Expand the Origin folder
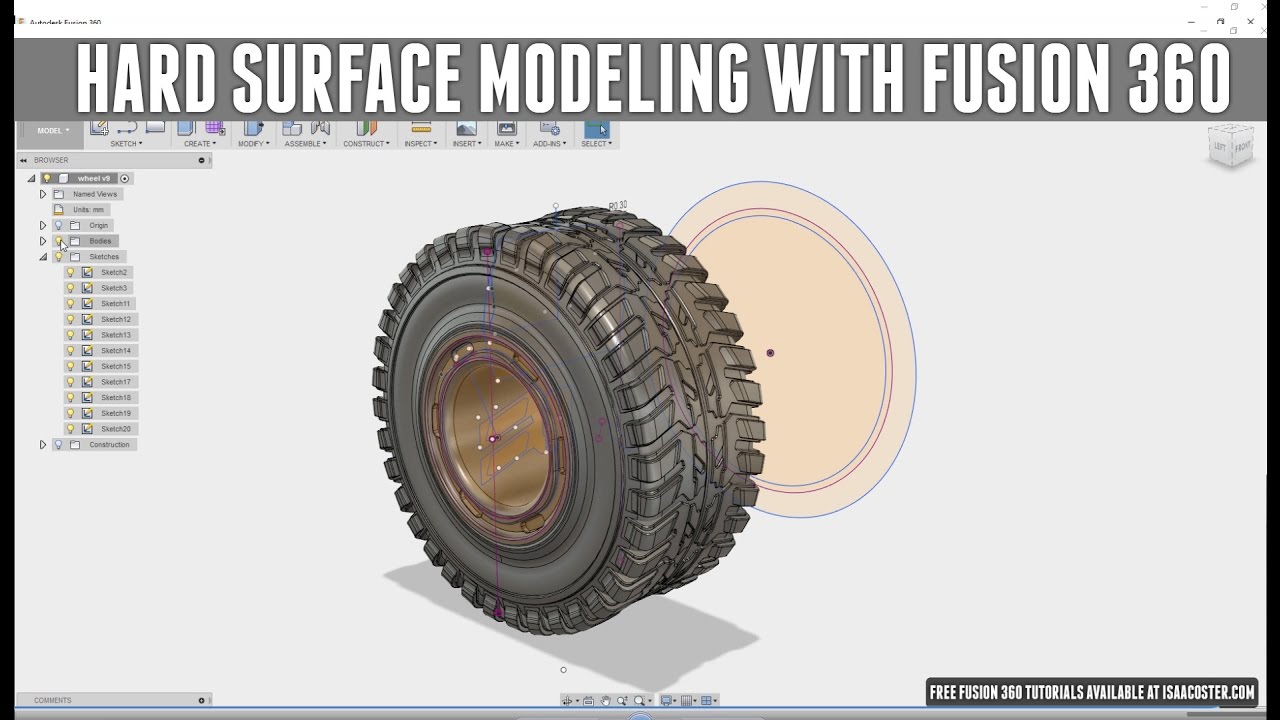The width and height of the screenshot is (1280, 720). tap(43, 225)
